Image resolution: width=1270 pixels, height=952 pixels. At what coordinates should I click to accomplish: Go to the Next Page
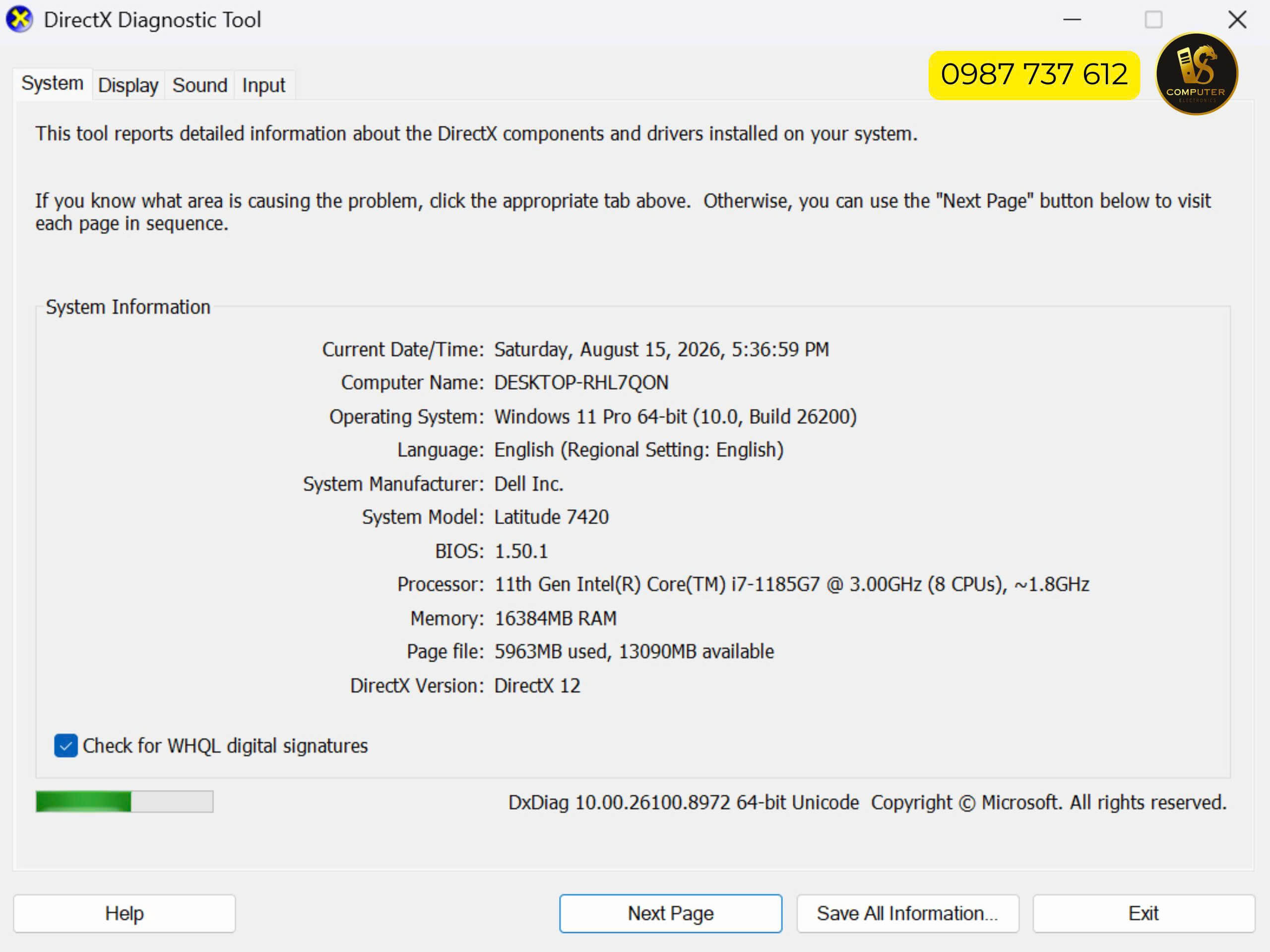pos(671,913)
